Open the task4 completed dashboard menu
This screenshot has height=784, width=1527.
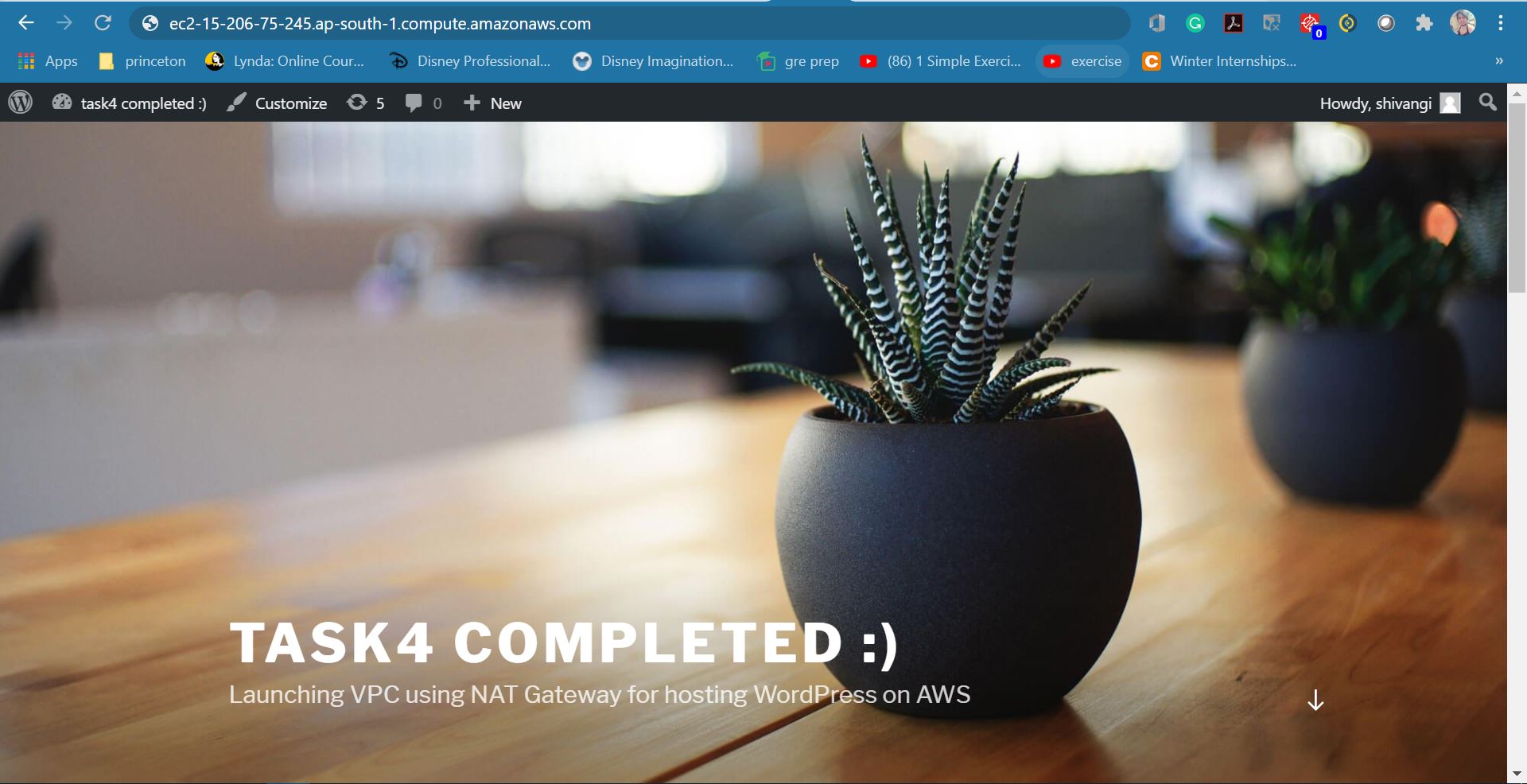click(129, 103)
